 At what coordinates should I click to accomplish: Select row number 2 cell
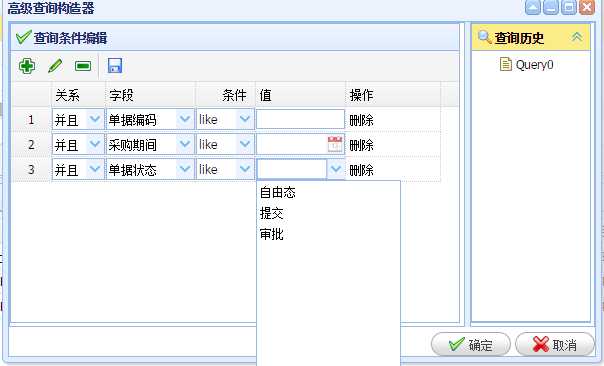(x=31, y=144)
